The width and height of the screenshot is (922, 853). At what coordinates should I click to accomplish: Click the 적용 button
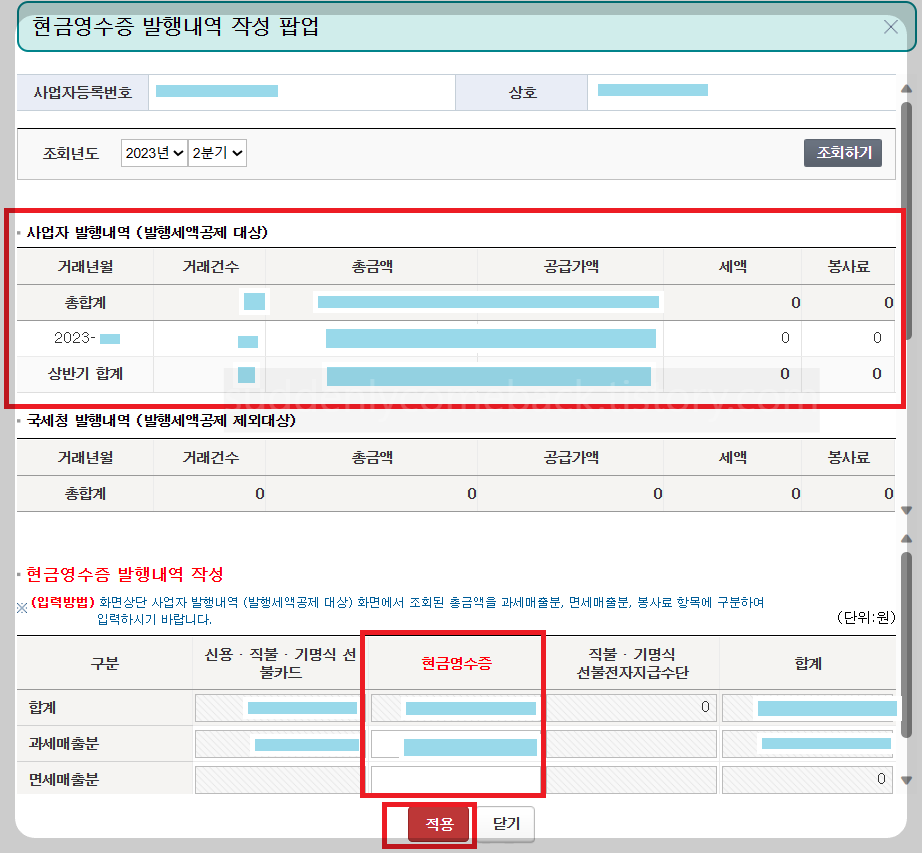[439, 824]
